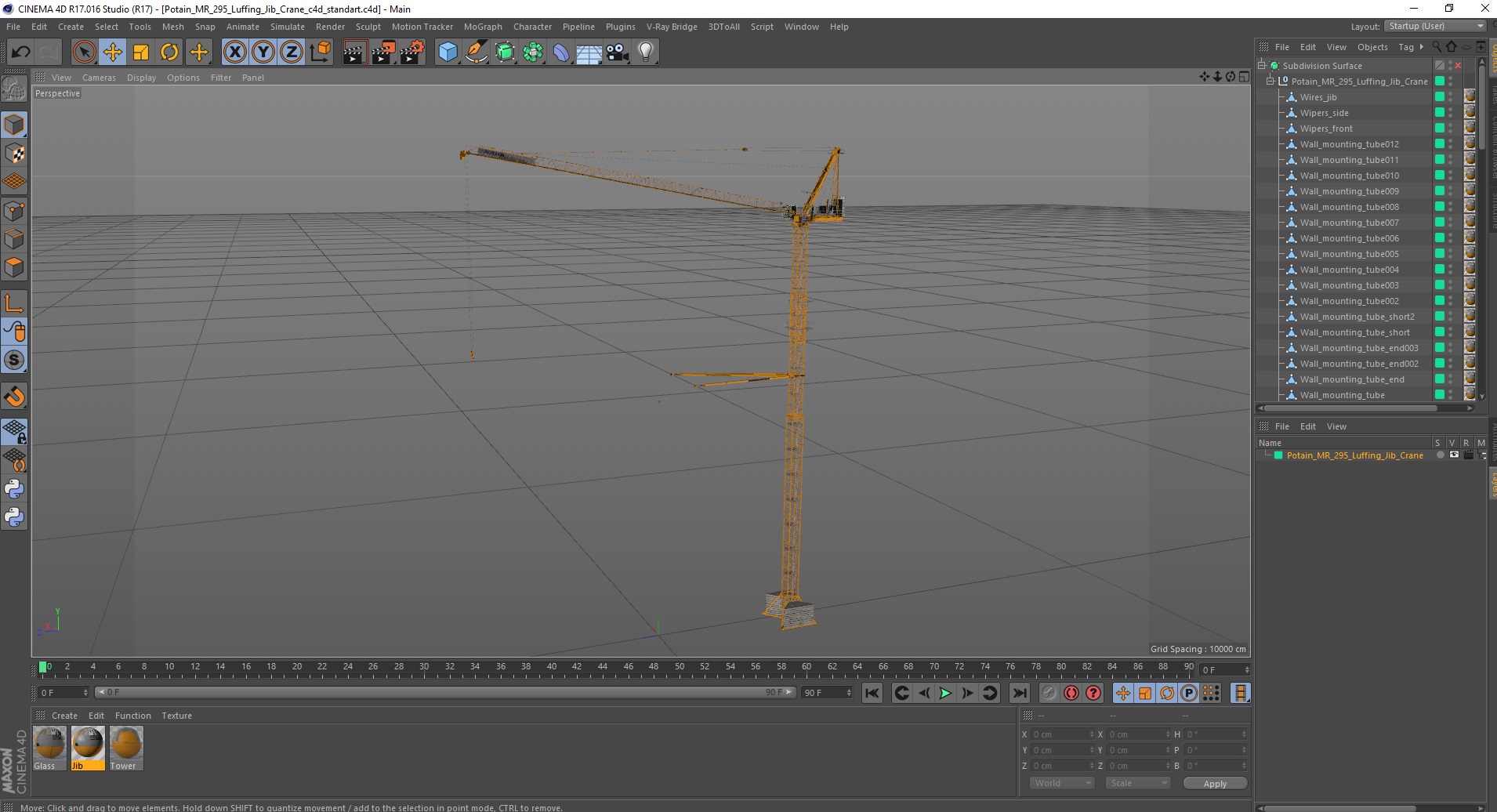Open the Array modeling objects icon
This screenshot has height=812, width=1497.
(533, 53)
